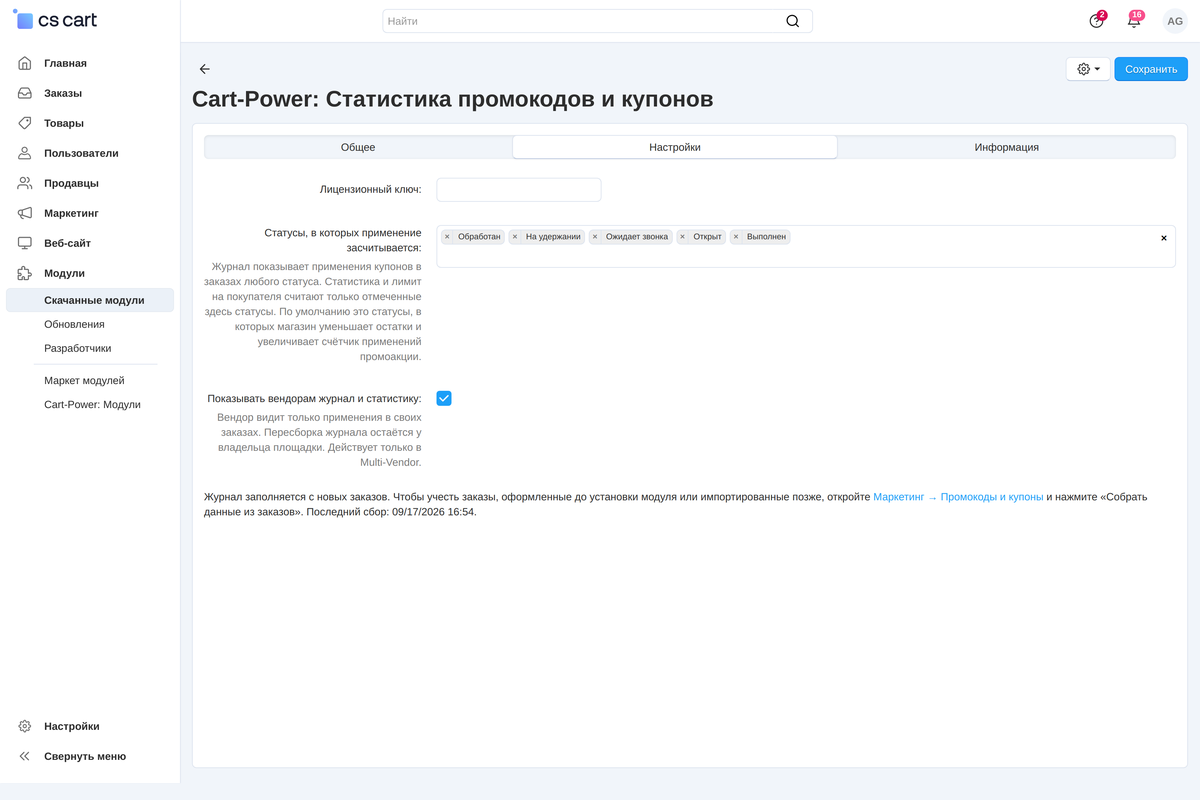Click the Веб-сайт monitor icon

tap(25, 243)
